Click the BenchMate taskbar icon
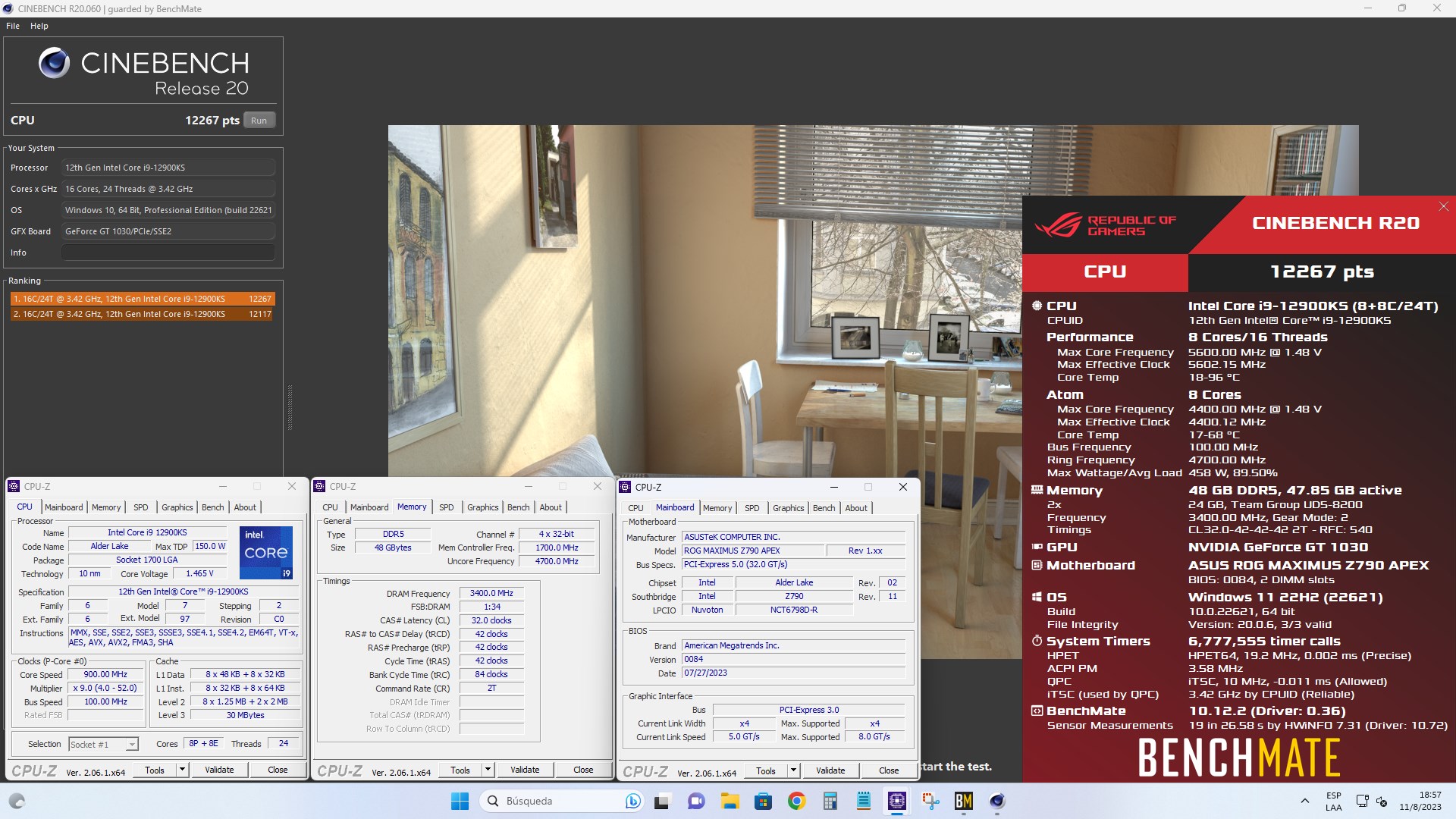This screenshot has height=819, width=1456. coord(963,801)
